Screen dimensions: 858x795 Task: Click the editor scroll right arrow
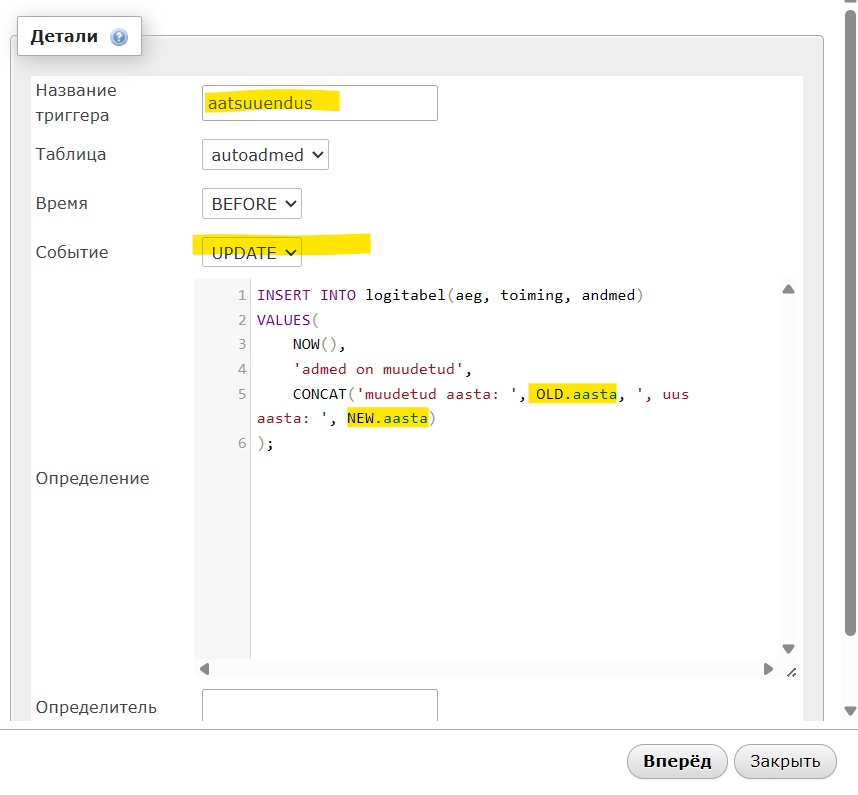coord(768,669)
